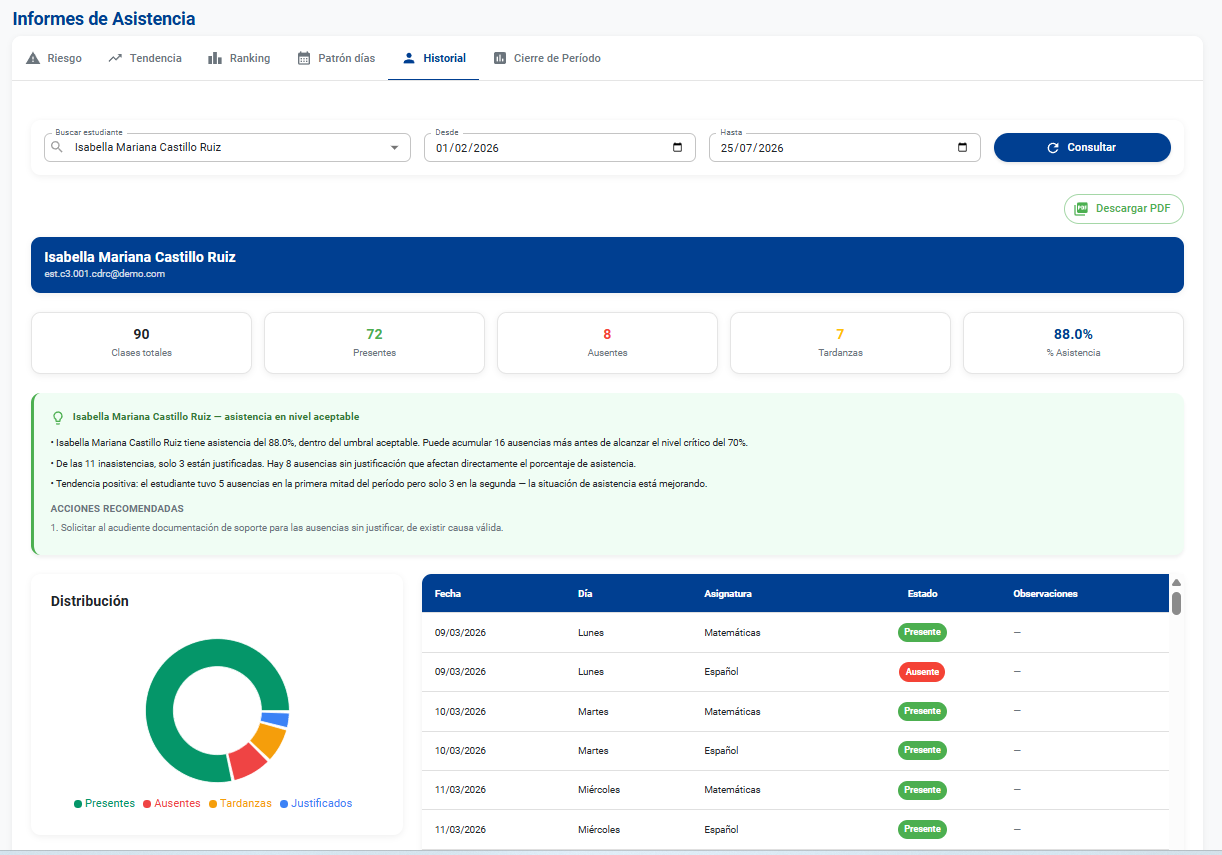Open the Hasta date picker calendar icon
Image resolution: width=1222 pixels, height=855 pixels.
(962, 147)
